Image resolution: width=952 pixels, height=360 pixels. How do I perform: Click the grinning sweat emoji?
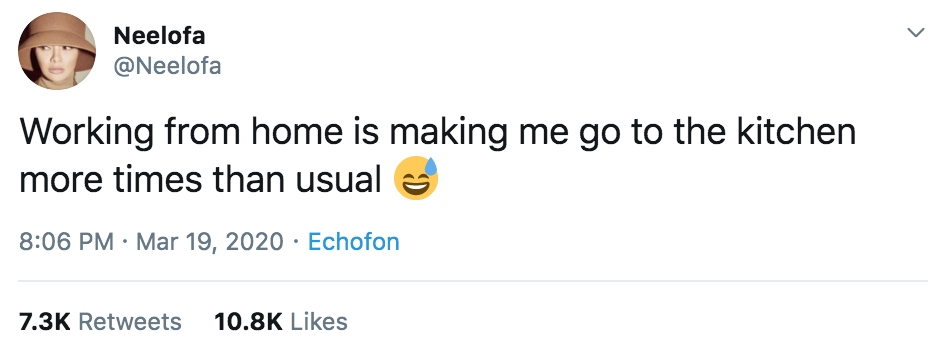pos(416,178)
